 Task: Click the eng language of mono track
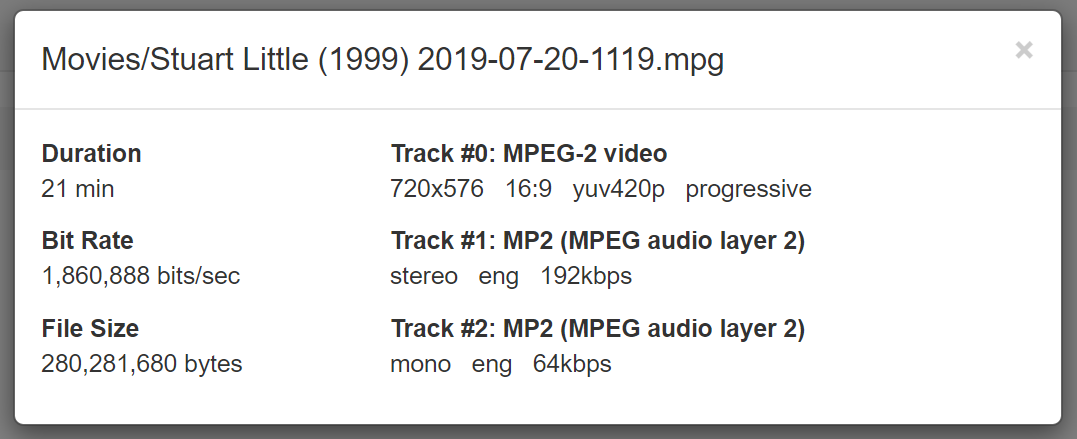(x=491, y=364)
